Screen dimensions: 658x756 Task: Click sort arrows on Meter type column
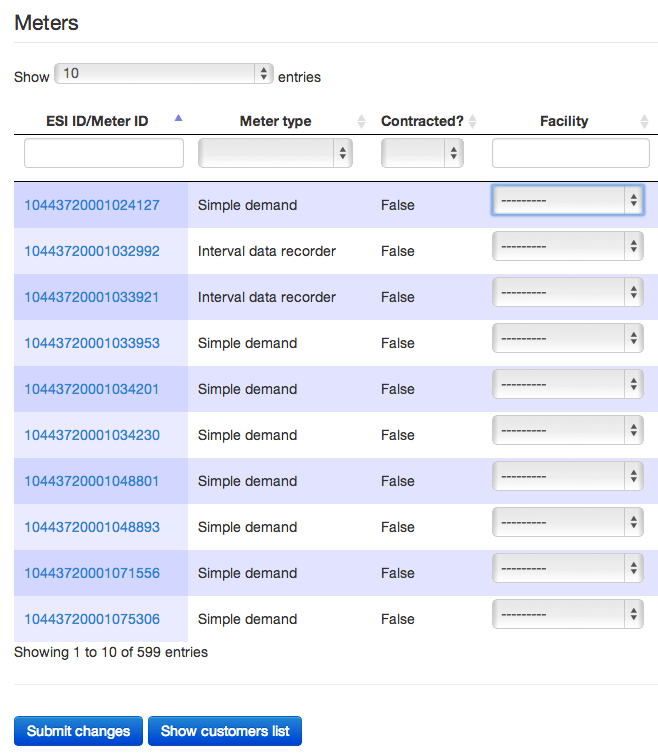coord(362,121)
